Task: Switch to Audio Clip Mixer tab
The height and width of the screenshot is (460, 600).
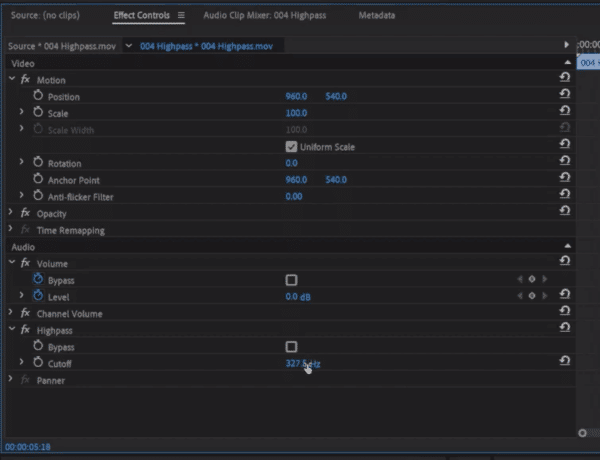Action: coord(265,15)
